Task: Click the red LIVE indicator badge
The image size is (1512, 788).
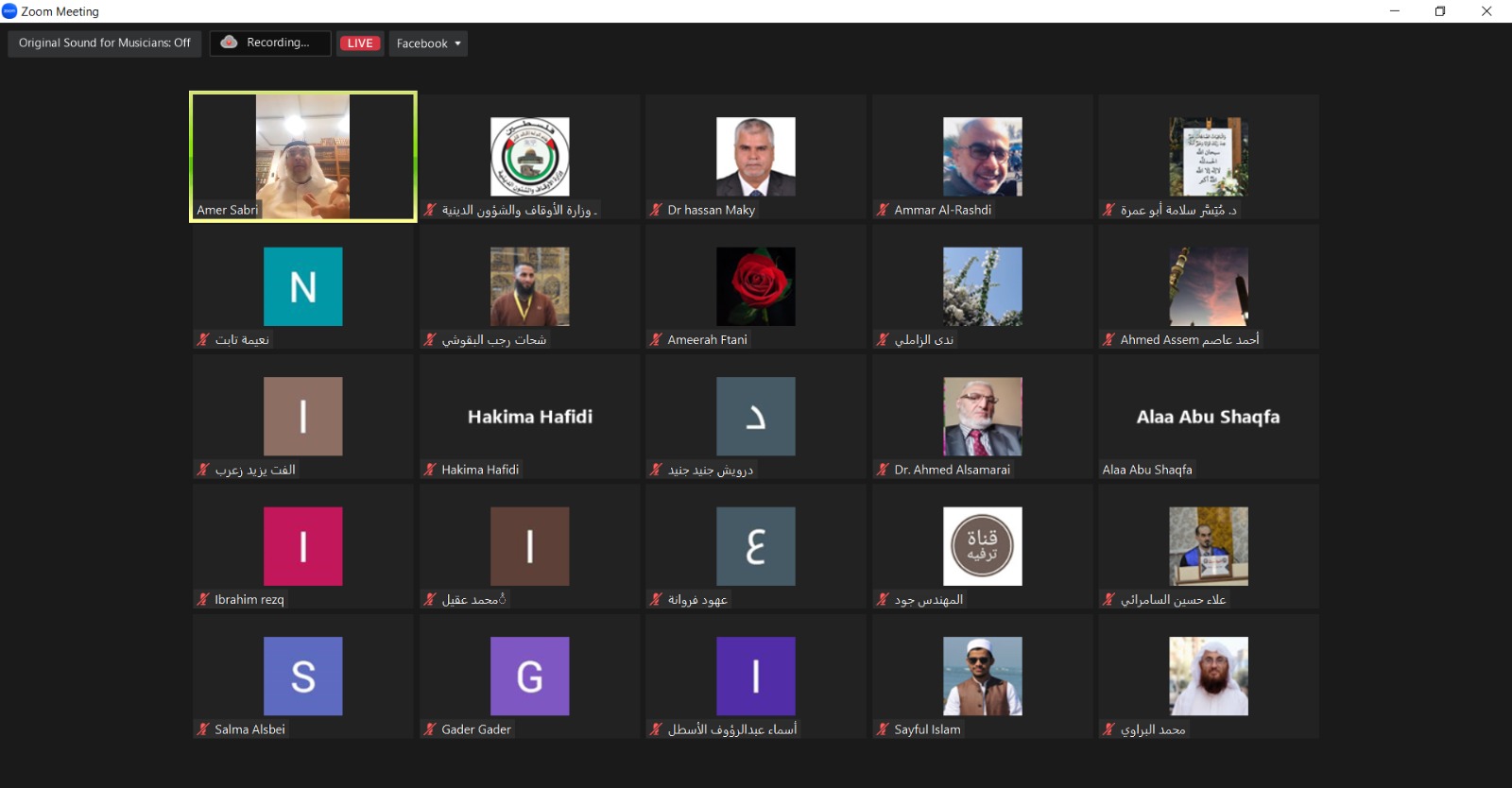Action: (360, 43)
